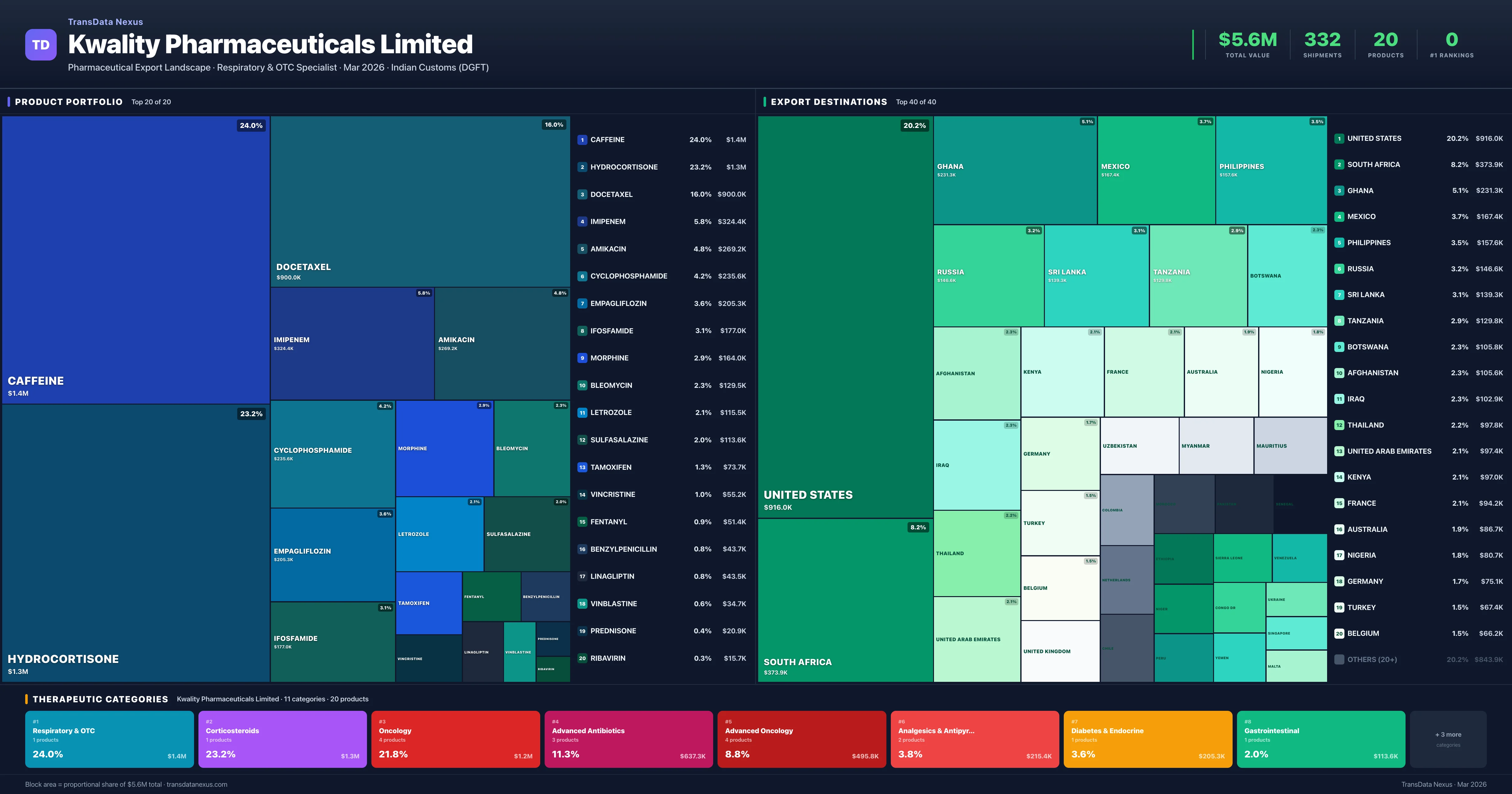Select rank badge 1 beside CAFFEINE
This screenshot has width=1512, height=794.
tap(582, 140)
